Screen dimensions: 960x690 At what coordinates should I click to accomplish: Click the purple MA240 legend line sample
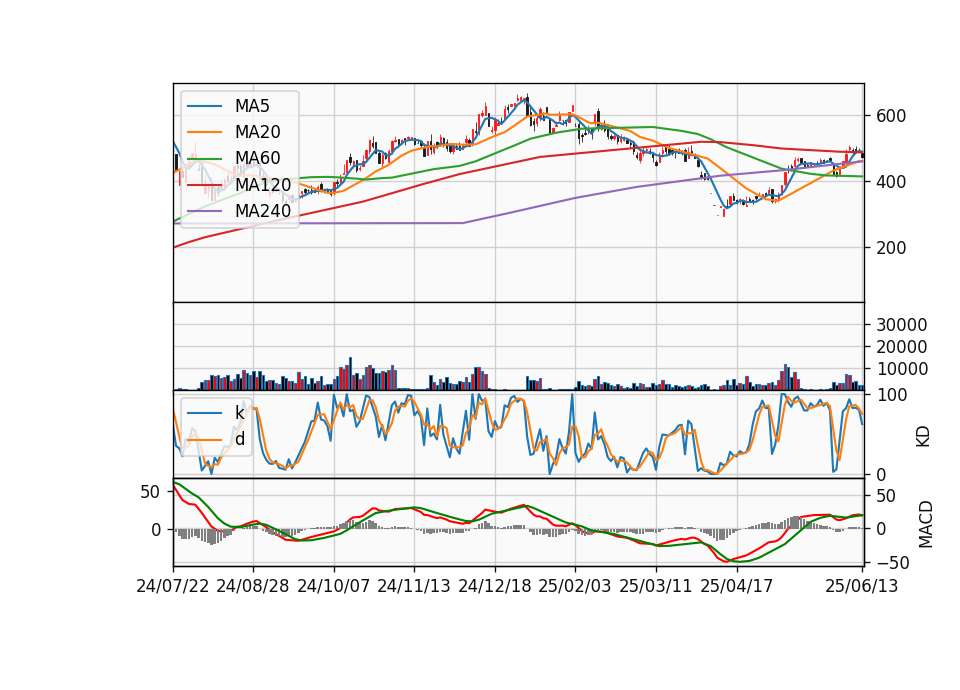click(204, 211)
